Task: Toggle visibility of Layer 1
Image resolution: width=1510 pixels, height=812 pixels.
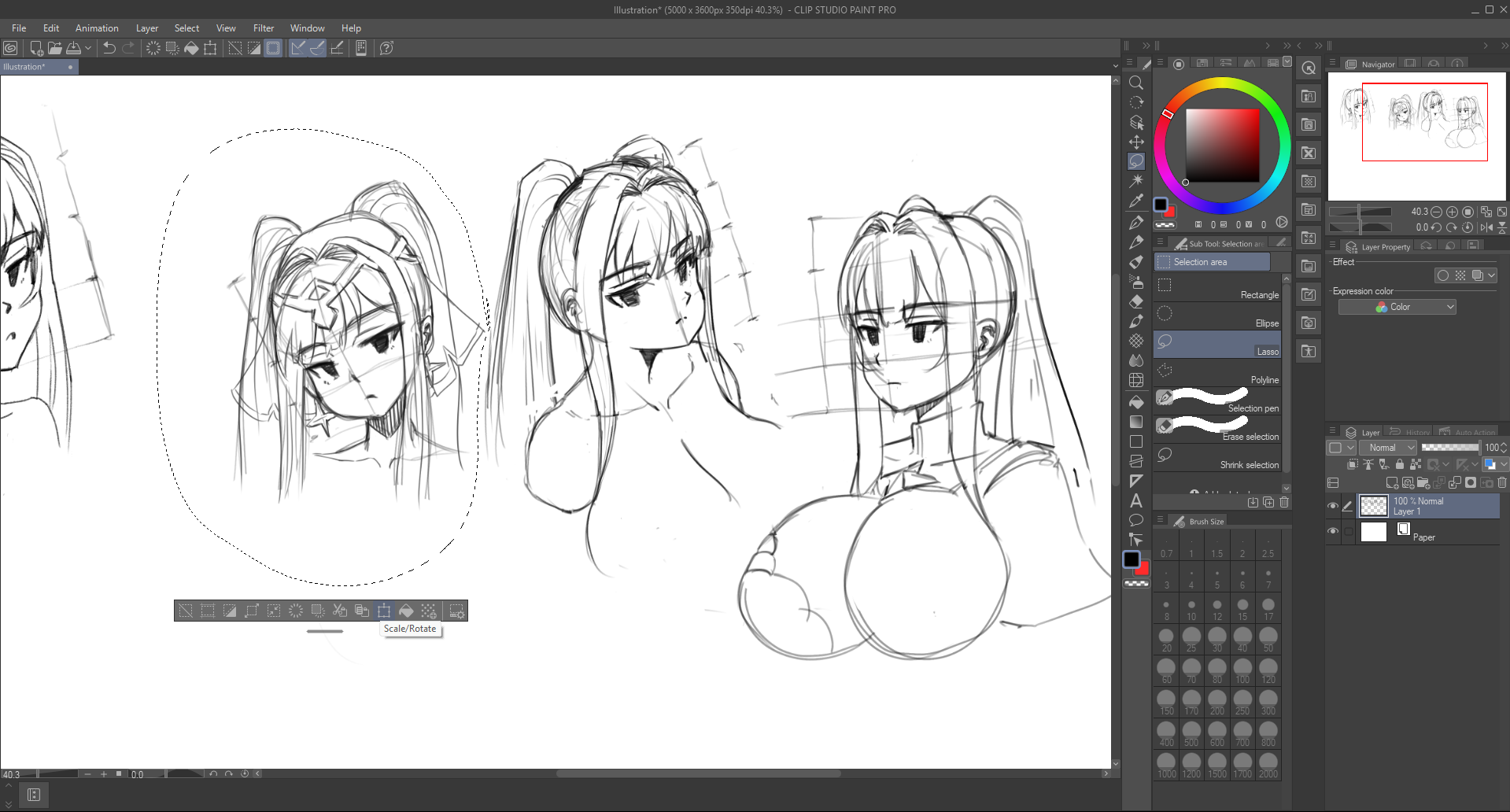Action: tap(1333, 506)
